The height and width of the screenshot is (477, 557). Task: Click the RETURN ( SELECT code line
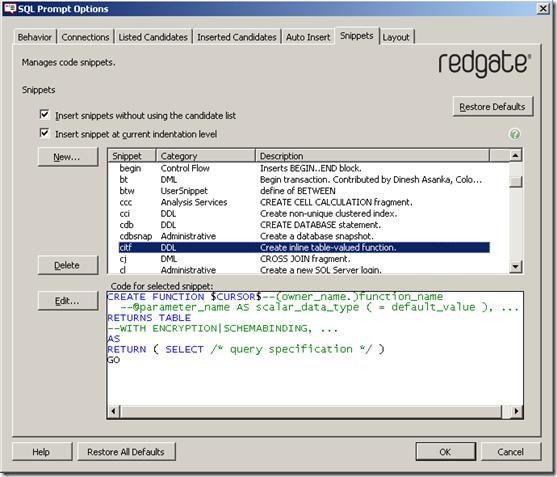[246, 349]
